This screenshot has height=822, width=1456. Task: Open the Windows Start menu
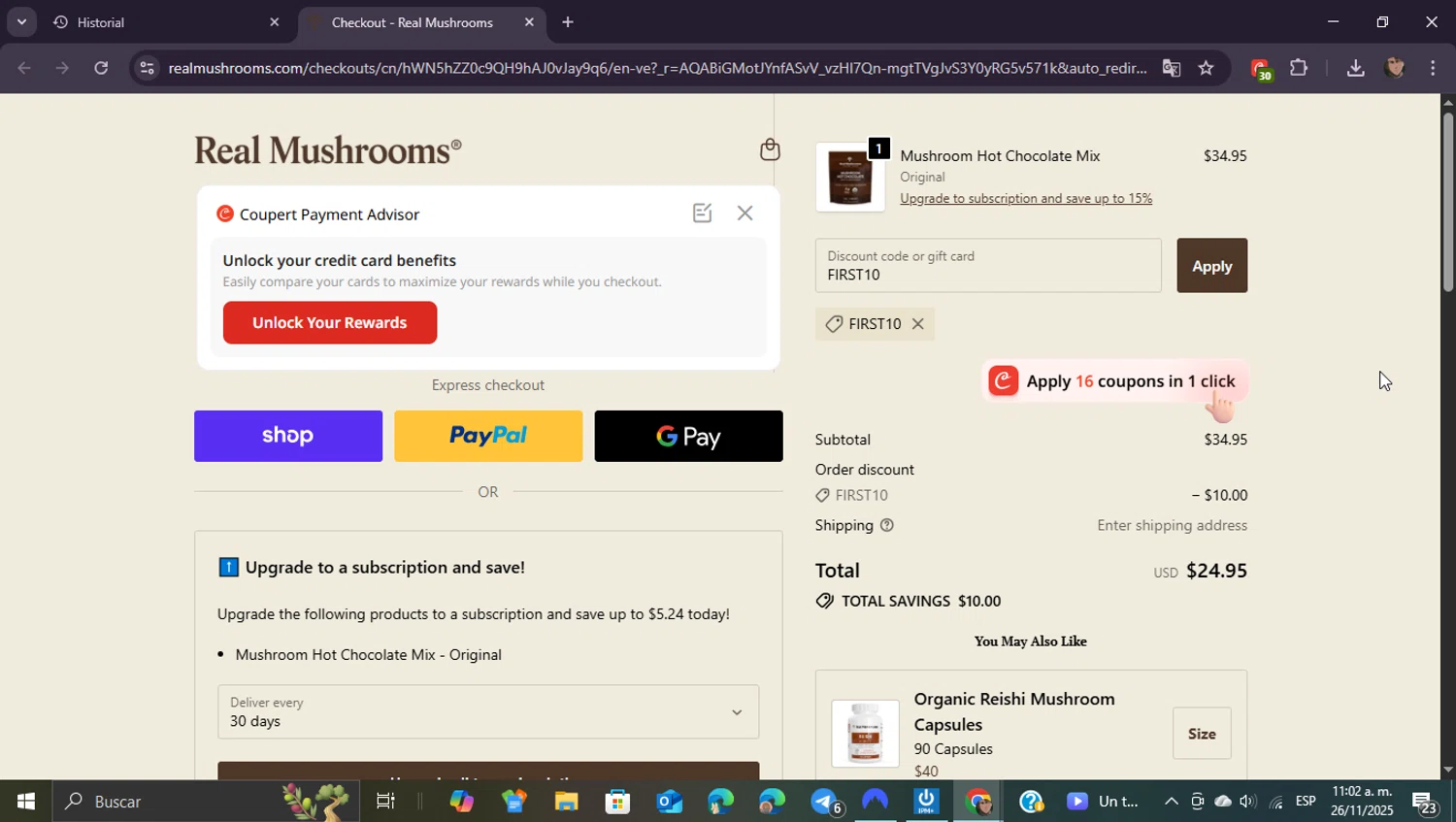coord(26,802)
